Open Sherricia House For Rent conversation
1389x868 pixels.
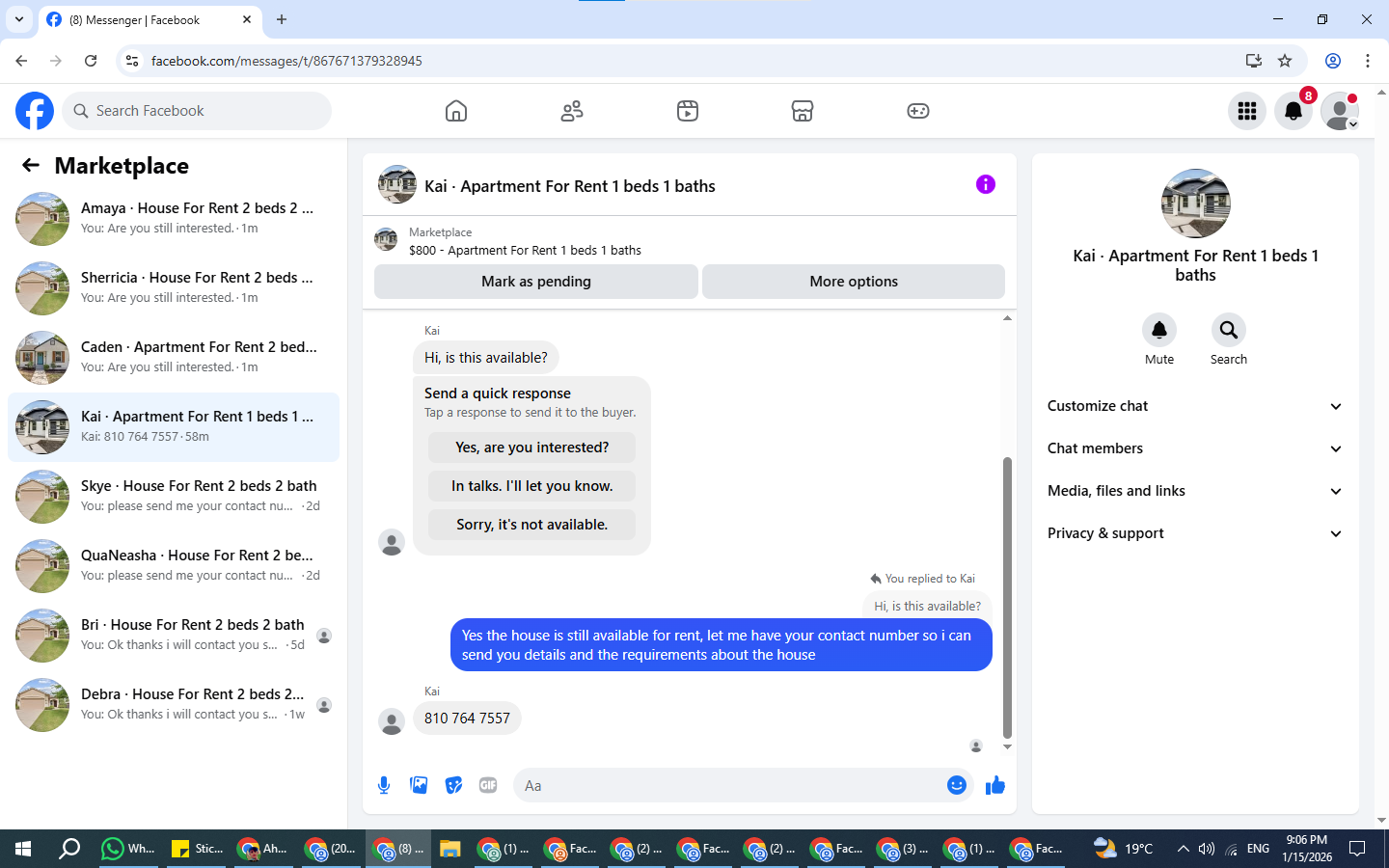tap(174, 288)
